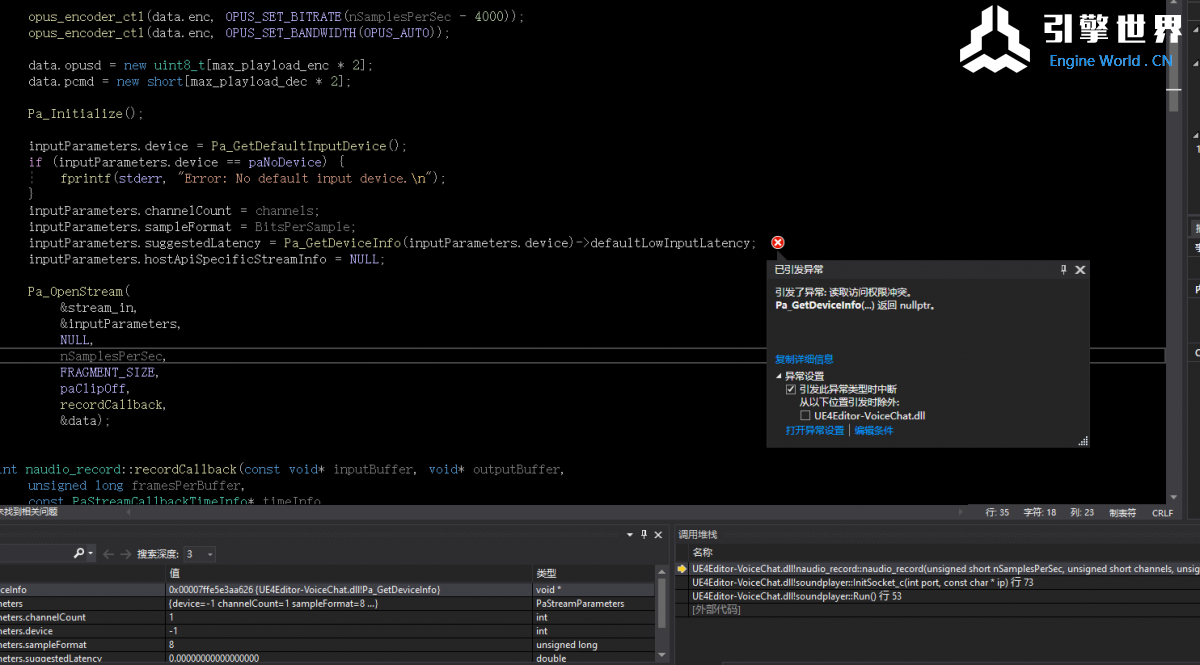Click the hostApiSpecificStreamInfo = NULL line
The image size is (1200, 665).
pos(206,259)
